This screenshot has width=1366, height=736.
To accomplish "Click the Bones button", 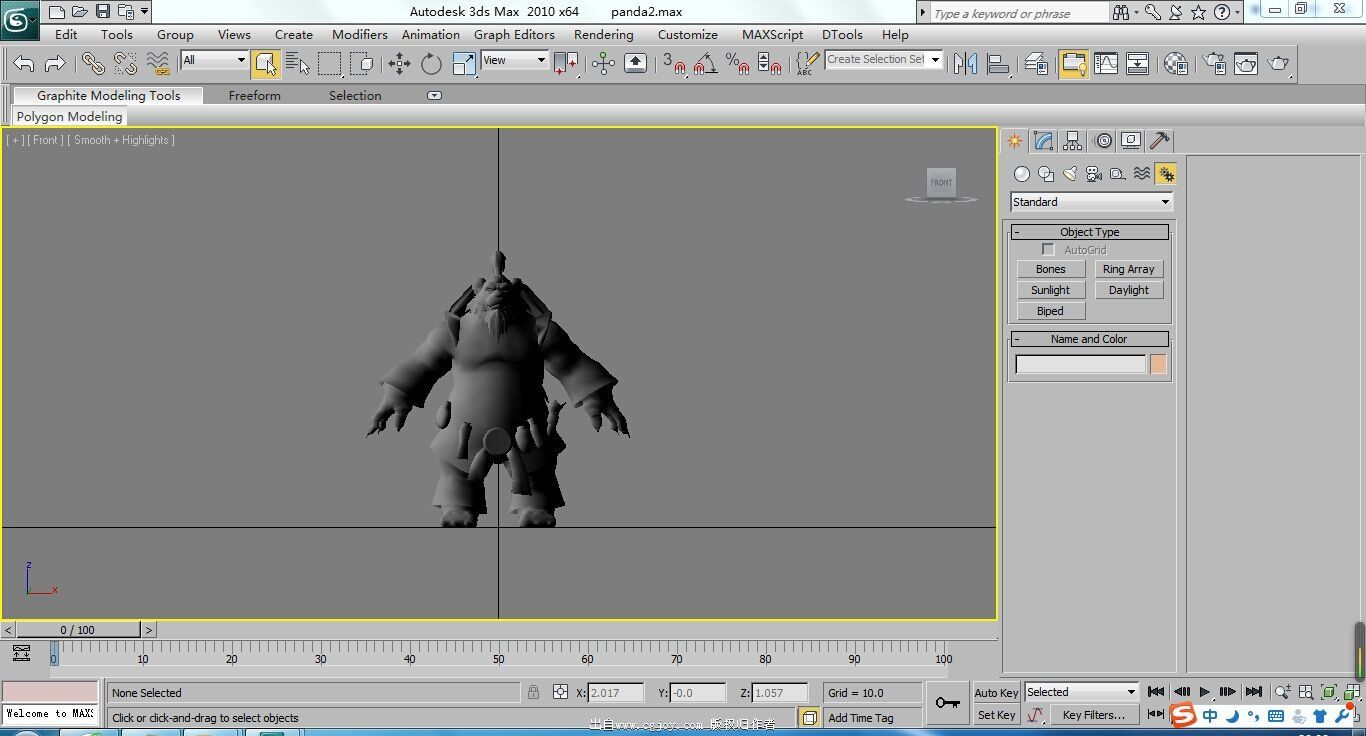I will pos(1050,269).
